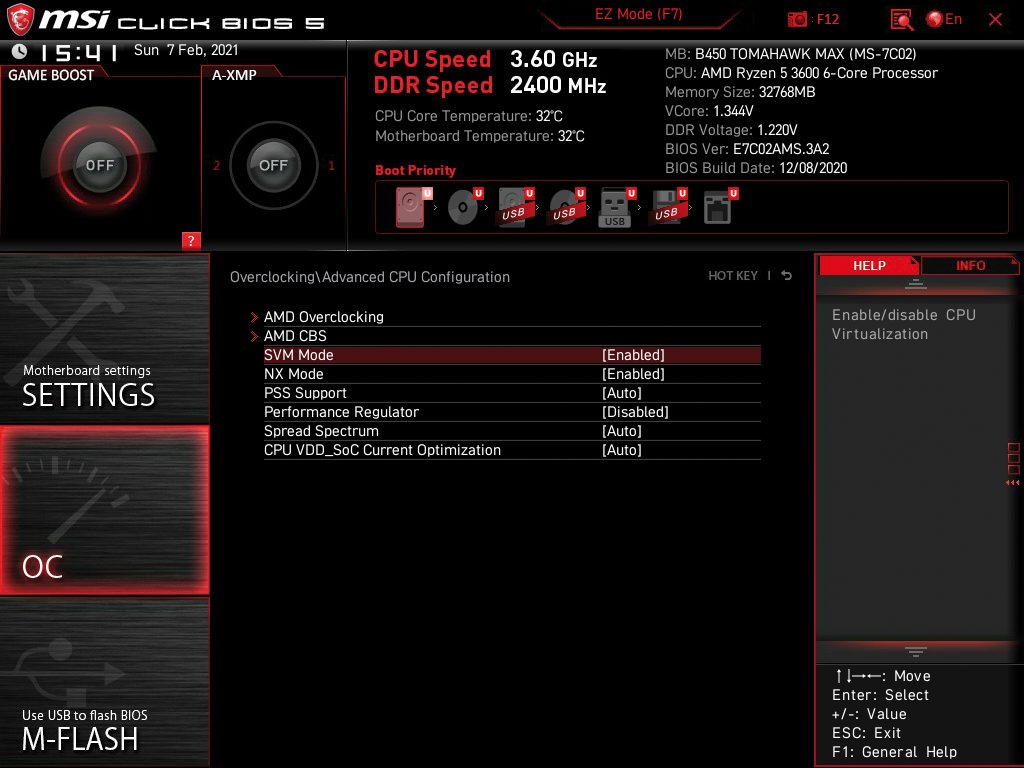Open the M-FLASH section
This screenshot has height=768, width=1024.
coord(104,682)
